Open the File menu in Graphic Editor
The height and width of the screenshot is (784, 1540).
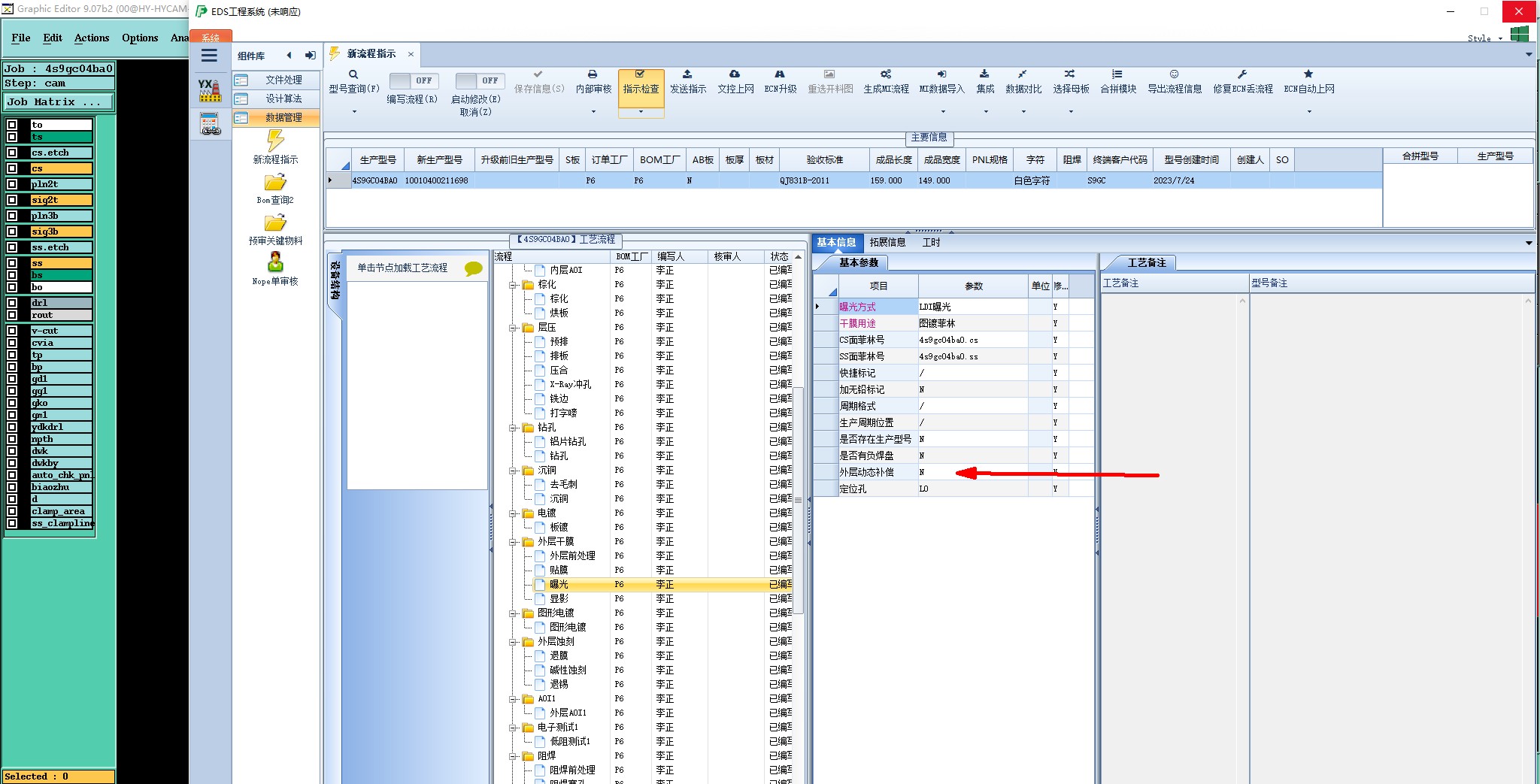21,38
